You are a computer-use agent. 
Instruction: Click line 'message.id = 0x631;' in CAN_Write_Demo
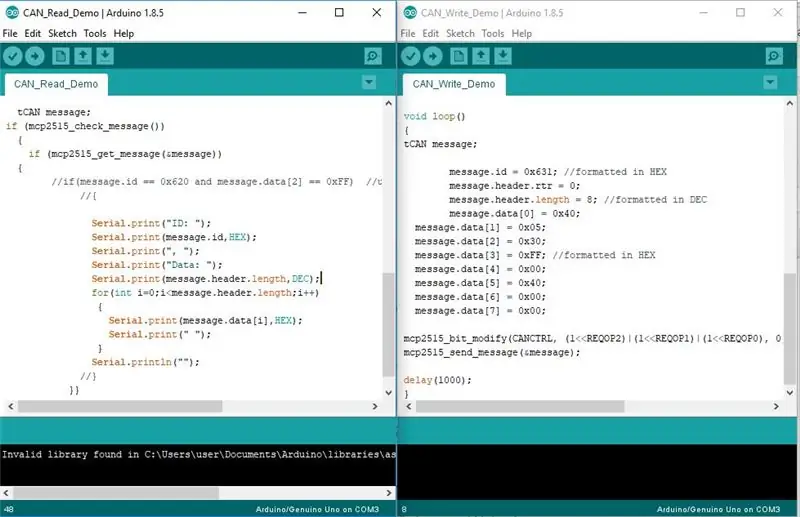pos(558,172)
